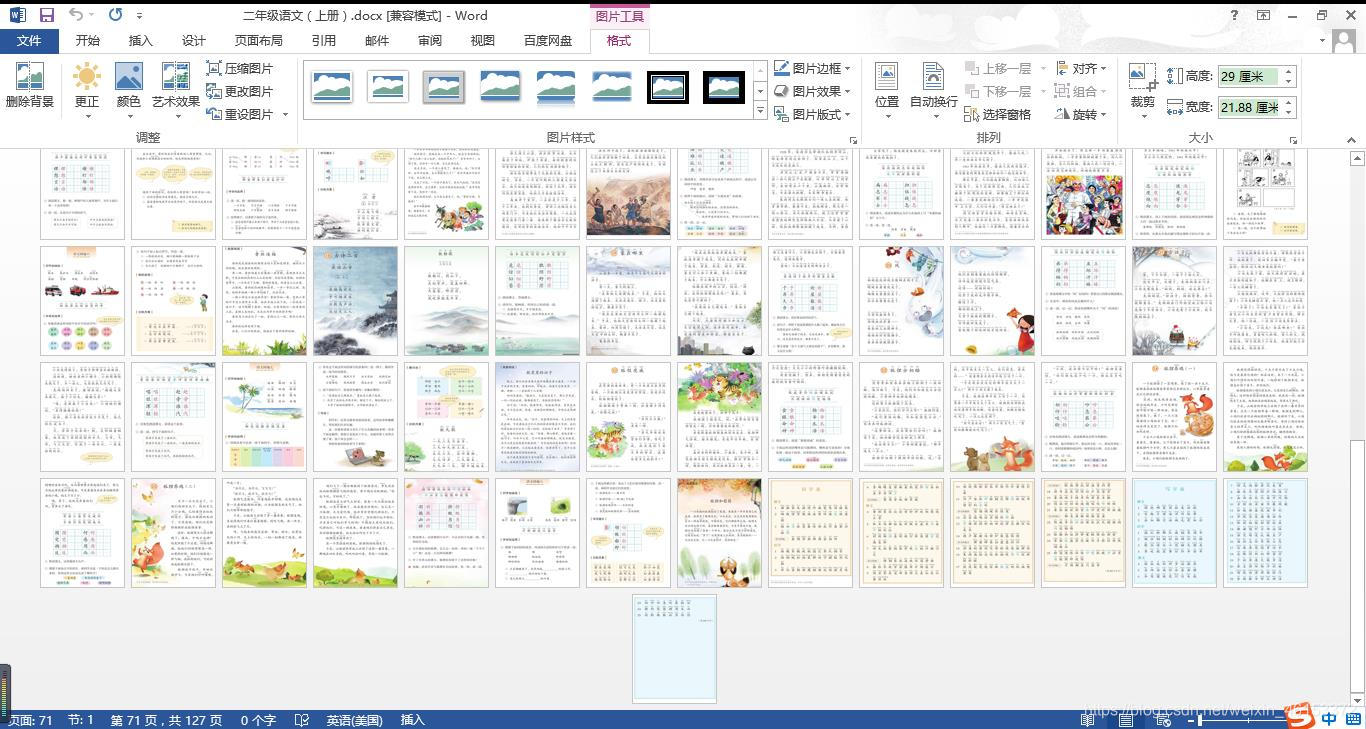Select the highlighted third picture style
Screen dimensions: 1366x729
click(444, 87)
